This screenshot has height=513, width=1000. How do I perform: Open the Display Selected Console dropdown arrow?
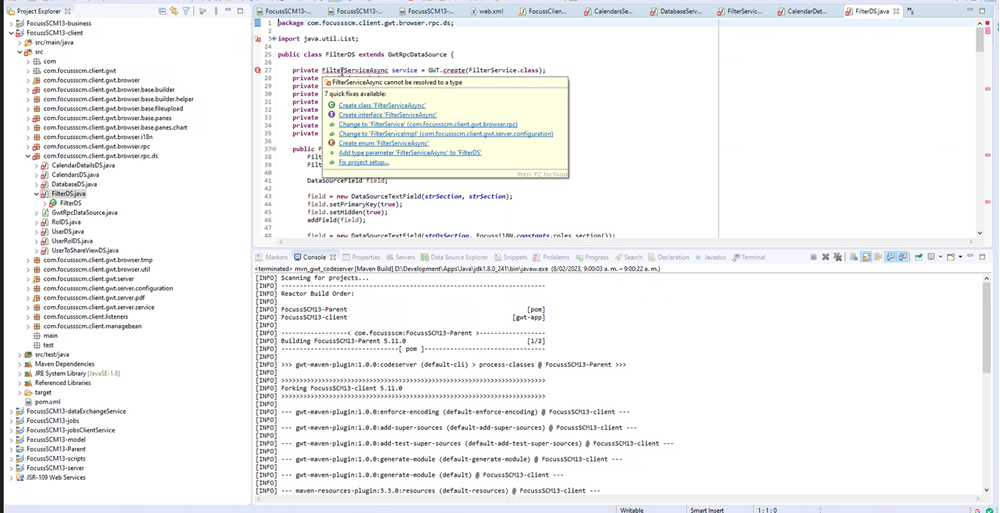(x=941, y=257)
